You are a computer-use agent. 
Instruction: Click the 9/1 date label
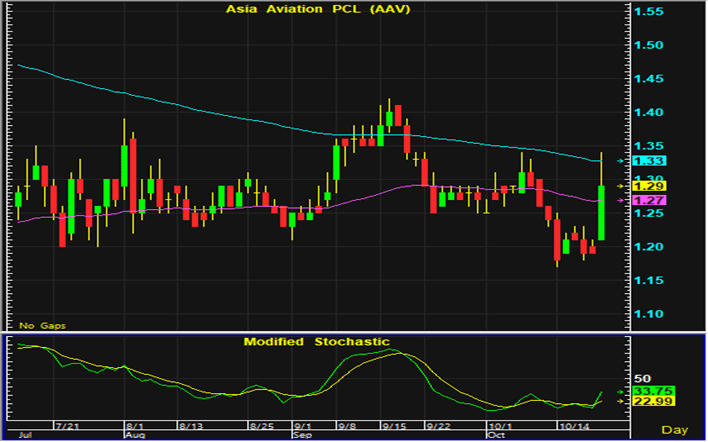(303, 426)
